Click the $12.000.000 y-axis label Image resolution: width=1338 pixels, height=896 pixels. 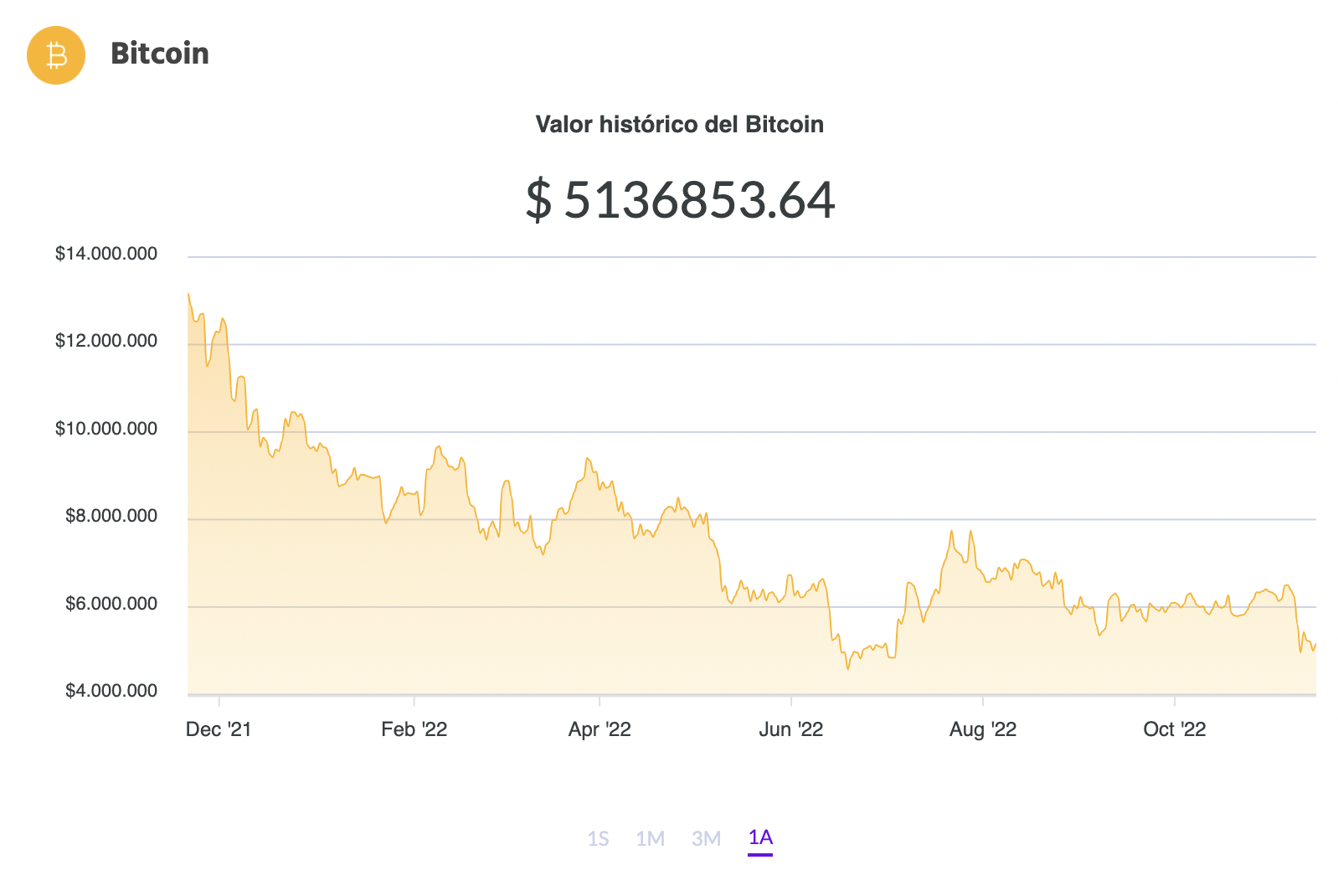106,341
